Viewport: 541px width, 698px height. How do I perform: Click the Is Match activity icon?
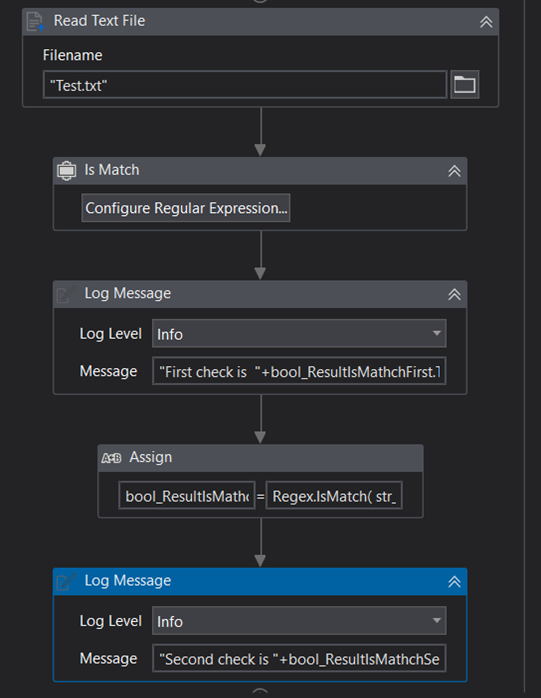tap(66, 170)
